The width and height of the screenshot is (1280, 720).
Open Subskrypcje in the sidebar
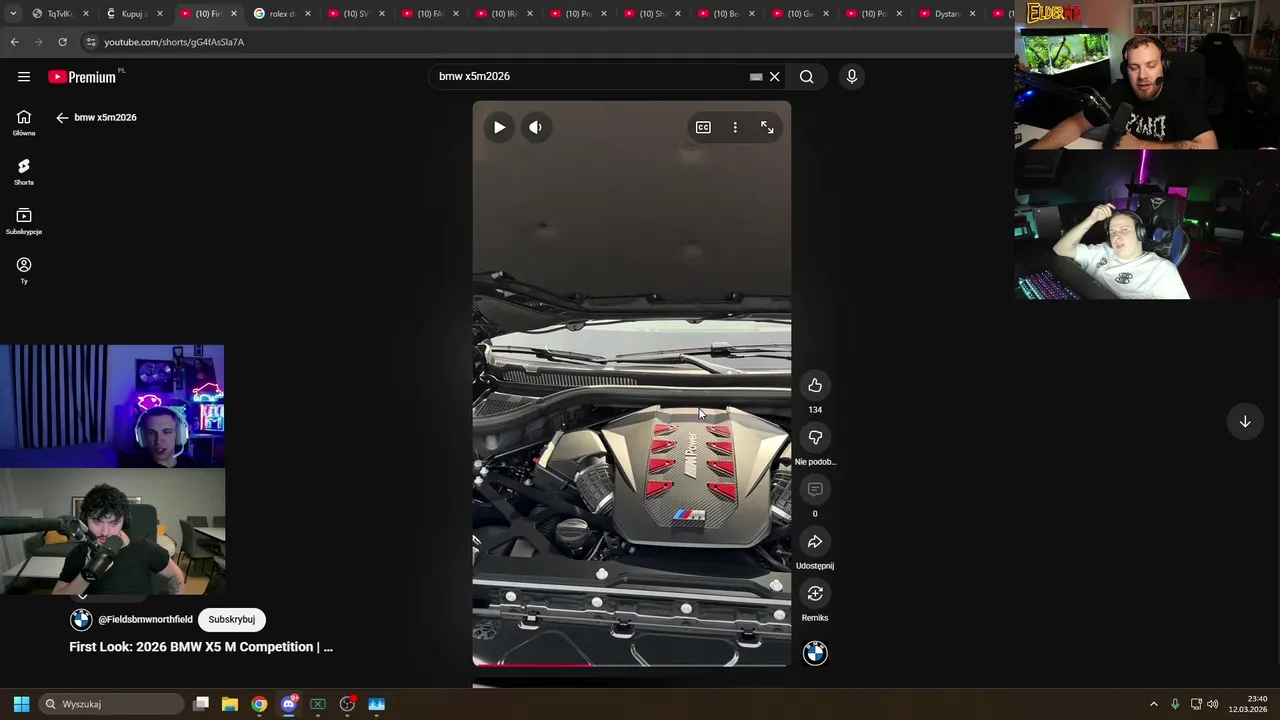pyautogui.click(x=24, y=221)
